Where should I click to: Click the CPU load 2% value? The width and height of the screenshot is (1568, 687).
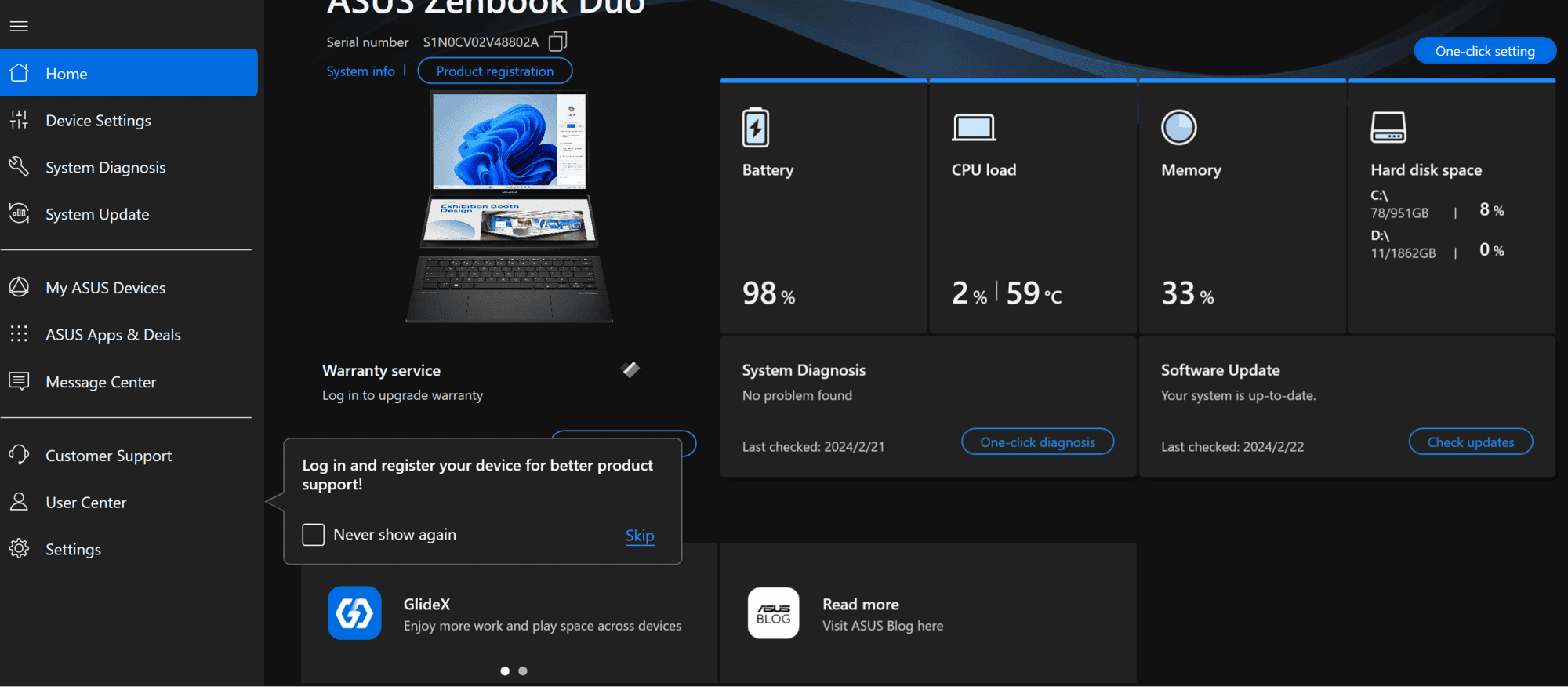coord(969,293)
